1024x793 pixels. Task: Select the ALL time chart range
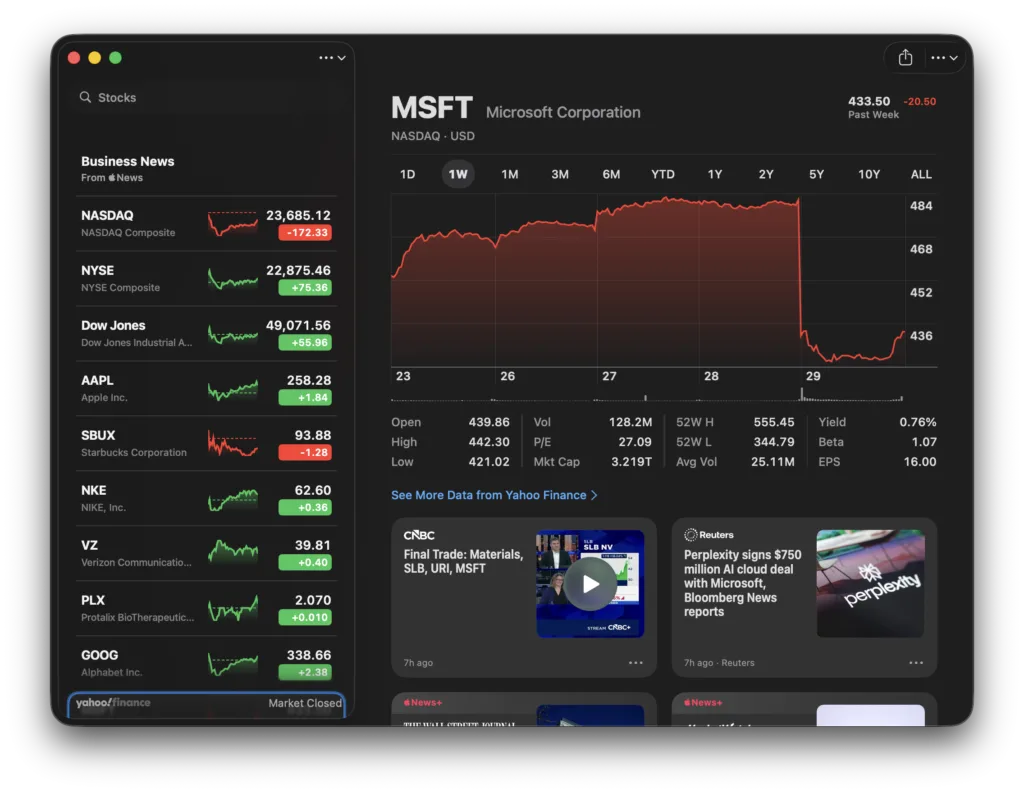click(x=921, y=174)
